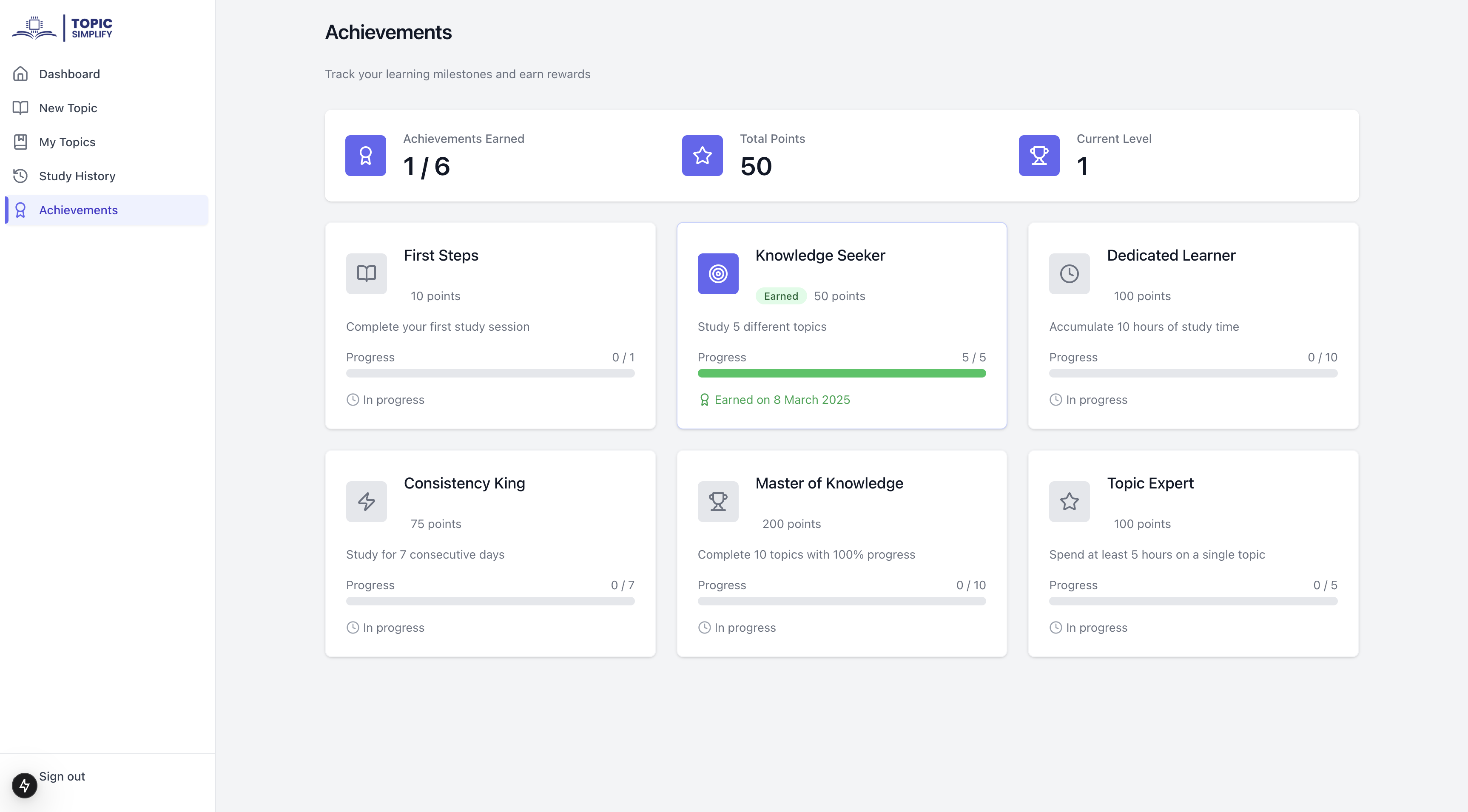Click the lightning icon on Consistency King
The width and height of the screenshot is (1468, 812).
click(x=366, y=502)
